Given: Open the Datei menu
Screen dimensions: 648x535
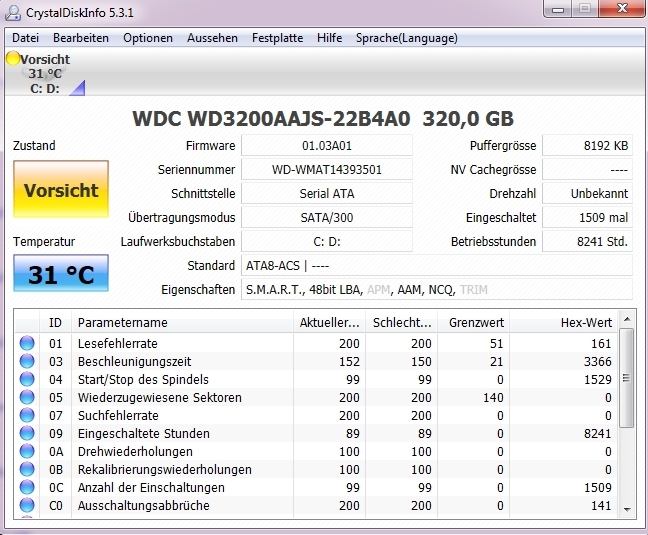Looking at the screenshot, I should (x=26, y=38).
